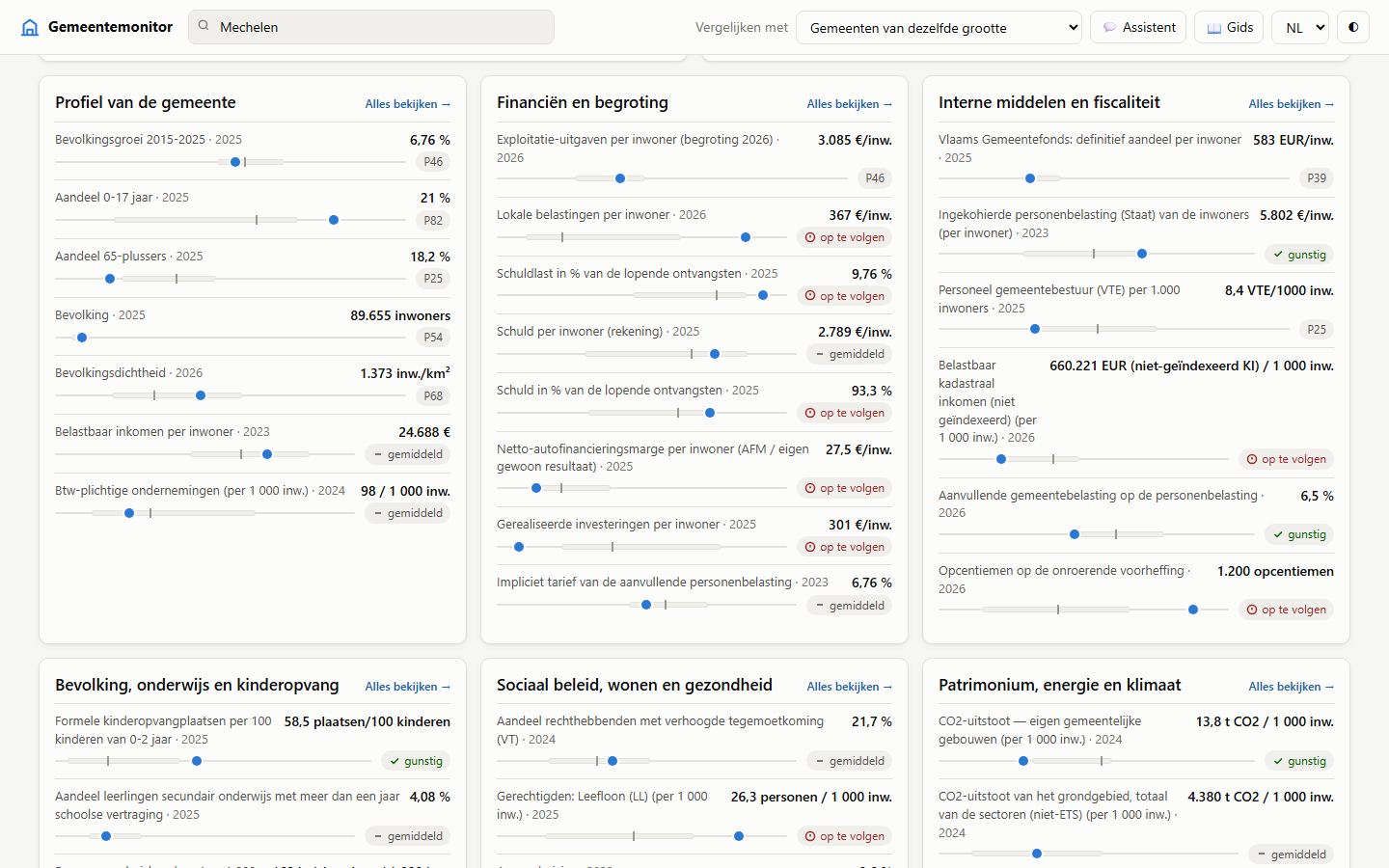Click the Bevolkingsgroei 2015-2025 slider dot
Image resolution: width=1389 pixels, height=868 pixels.
235,162
